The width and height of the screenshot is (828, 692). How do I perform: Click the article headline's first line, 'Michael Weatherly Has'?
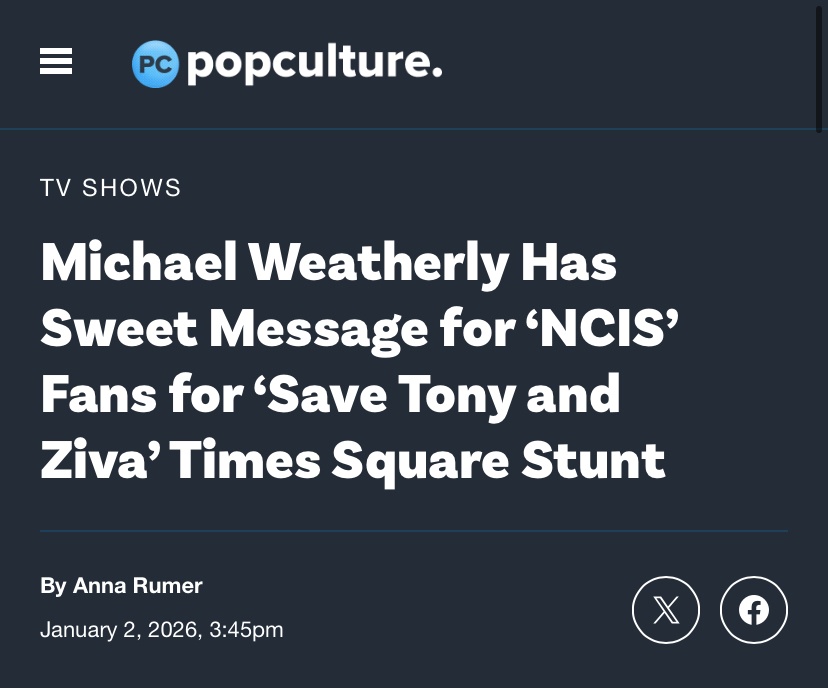[328, 263]
